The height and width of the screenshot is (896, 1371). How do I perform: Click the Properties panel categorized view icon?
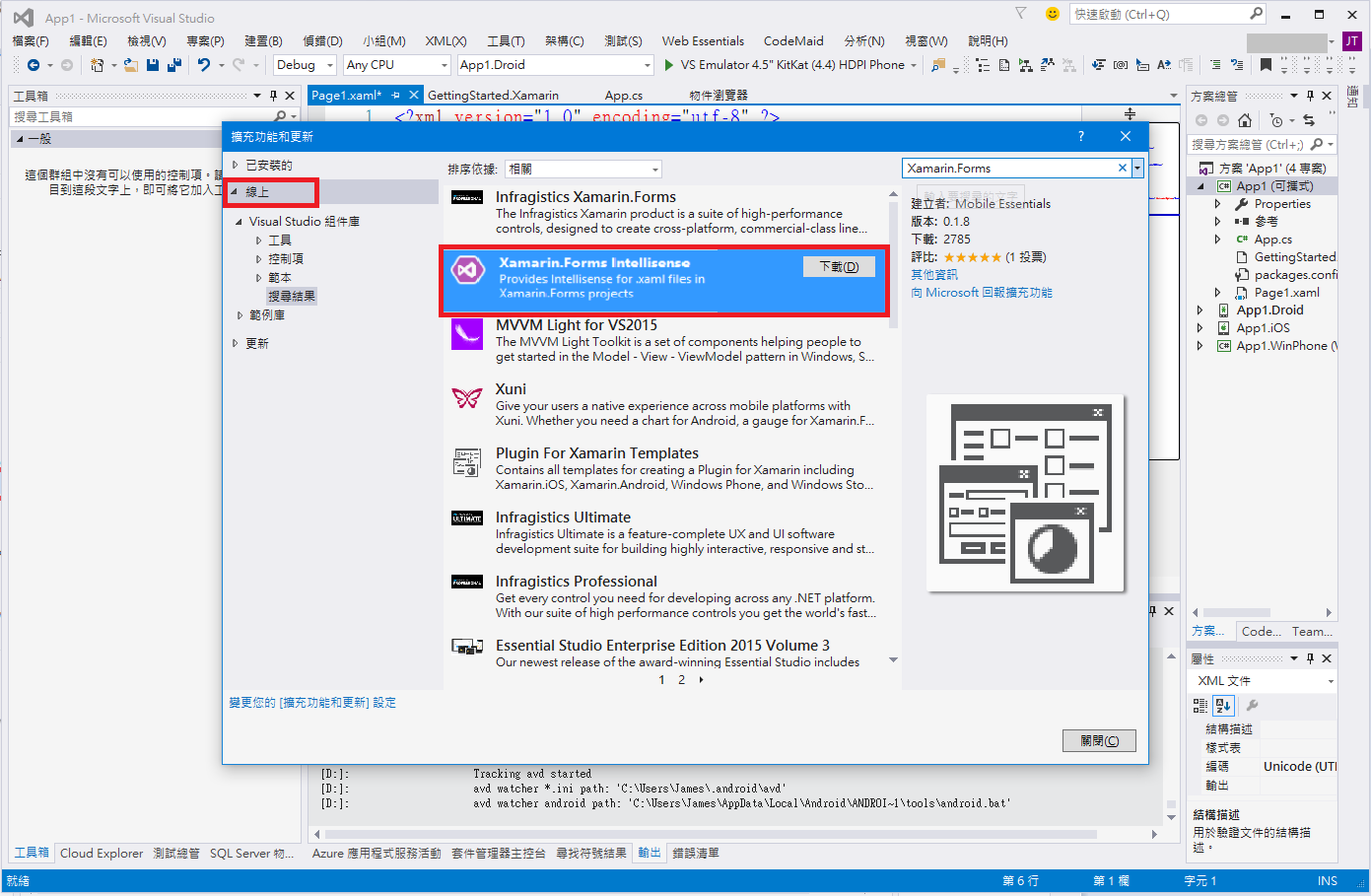(x=1200, y=706)
